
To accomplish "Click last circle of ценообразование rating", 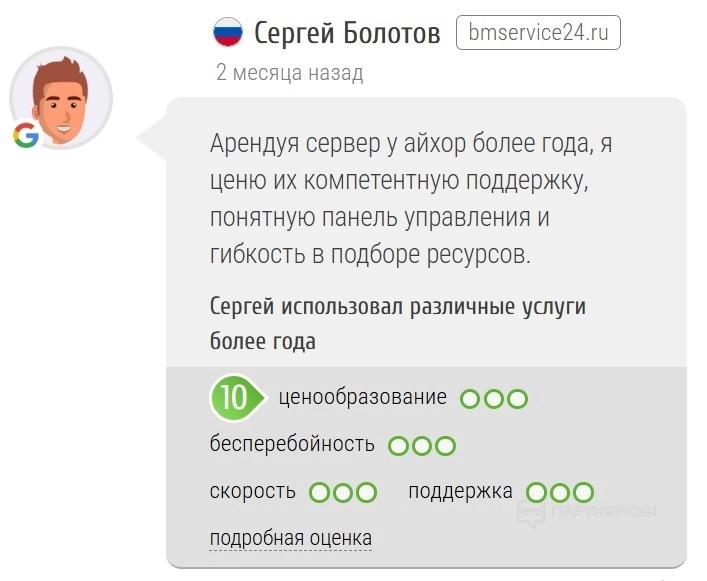I will point(517,399).
